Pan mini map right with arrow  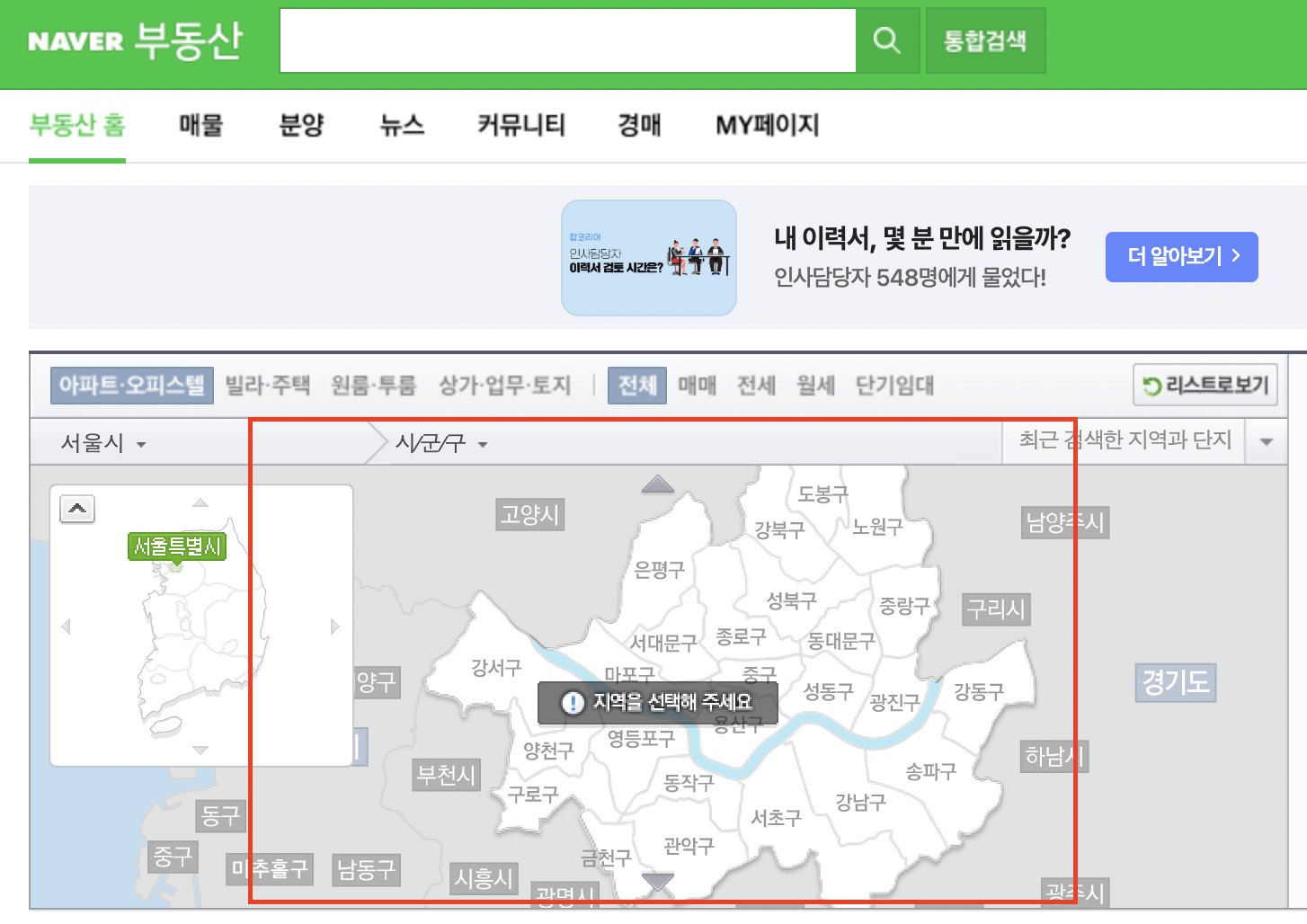[335, 626]
